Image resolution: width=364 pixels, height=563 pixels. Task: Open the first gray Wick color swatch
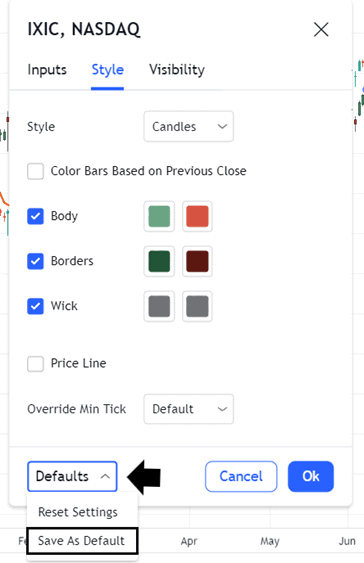pyautogui.click(x=159, y=306)
